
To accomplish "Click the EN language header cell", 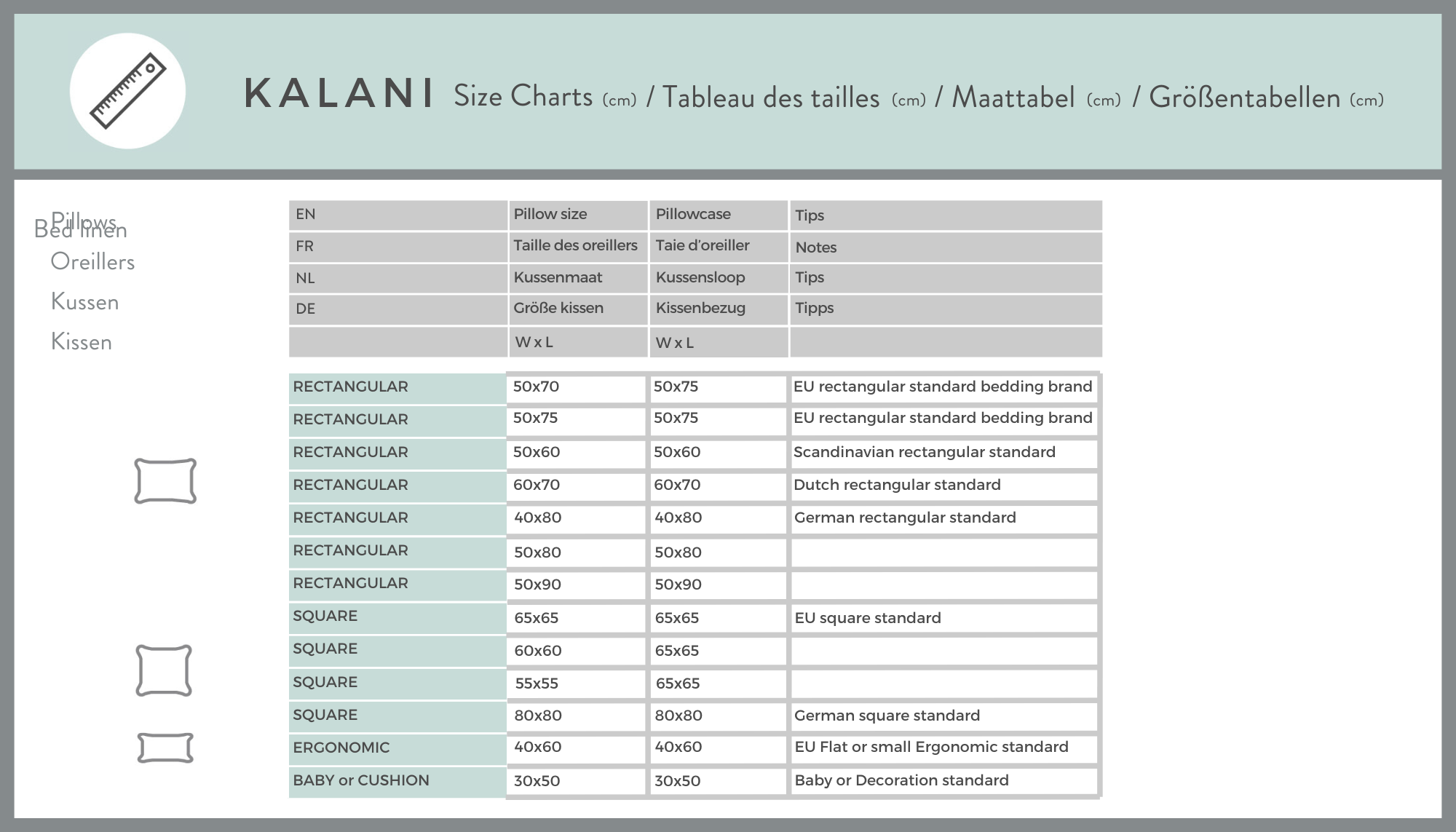I will click(398, 215).
